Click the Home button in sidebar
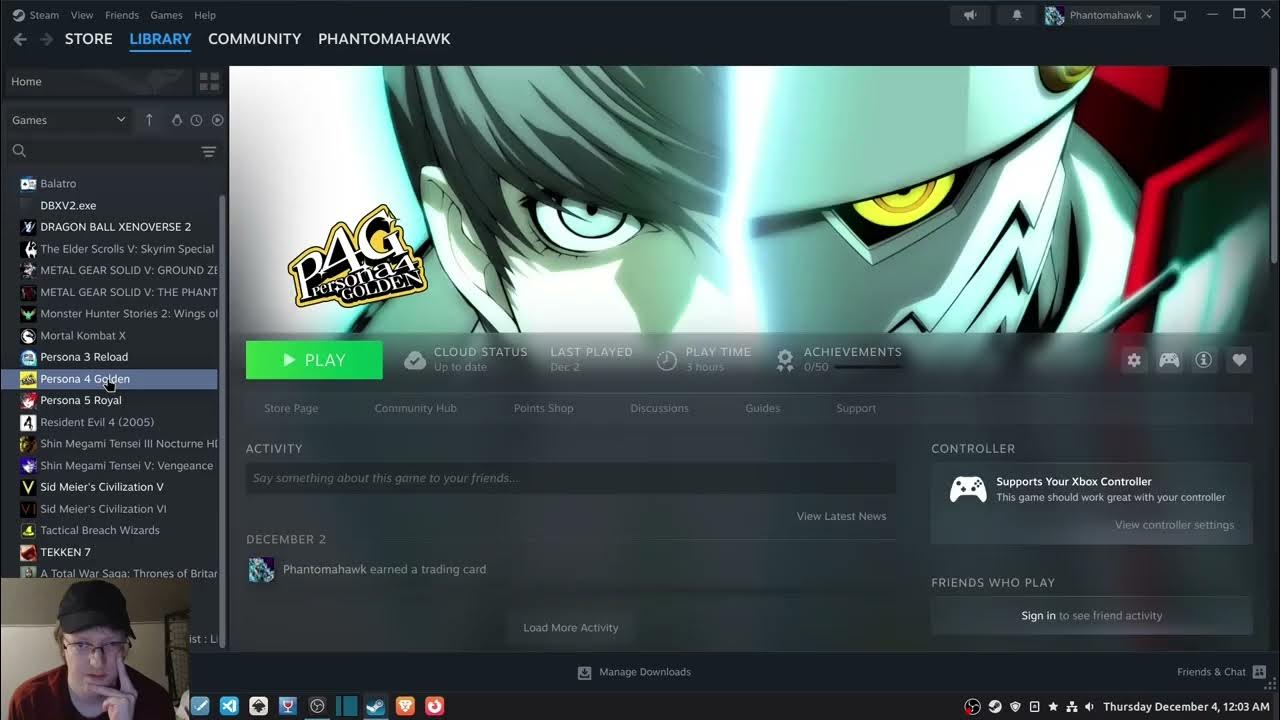The width and height of the screenshot is (1280, 720). coord(98,81)
